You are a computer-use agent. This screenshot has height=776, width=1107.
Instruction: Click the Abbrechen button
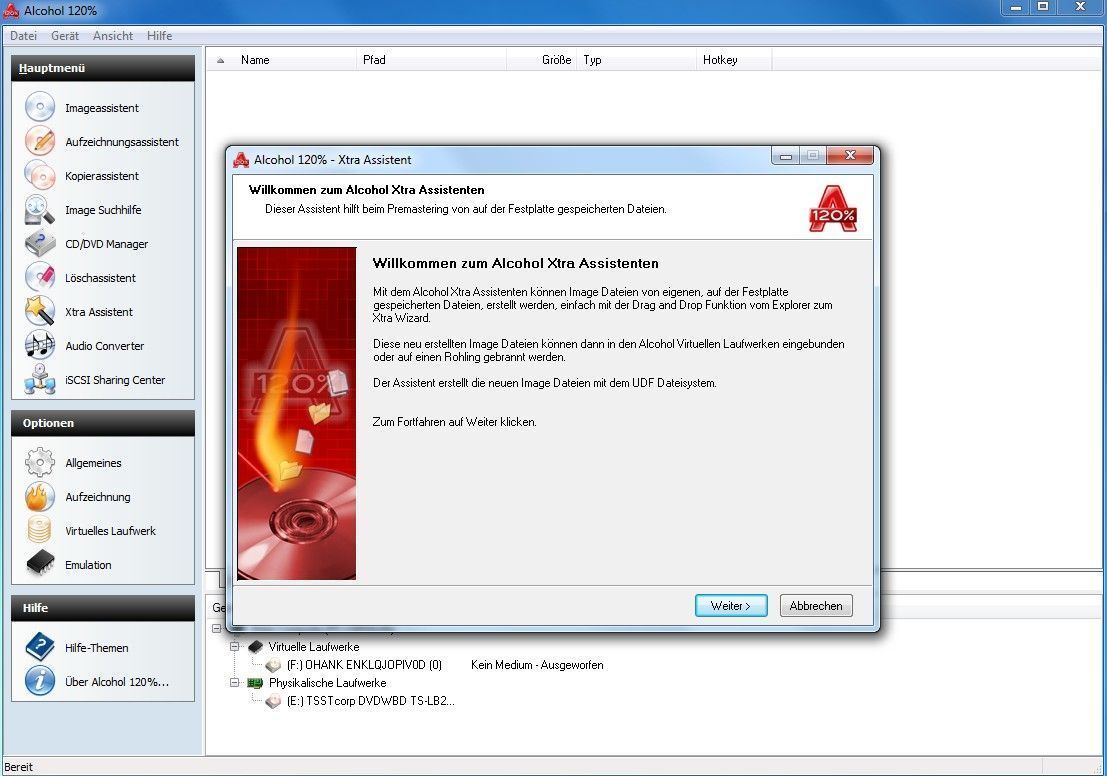[816, 605]
